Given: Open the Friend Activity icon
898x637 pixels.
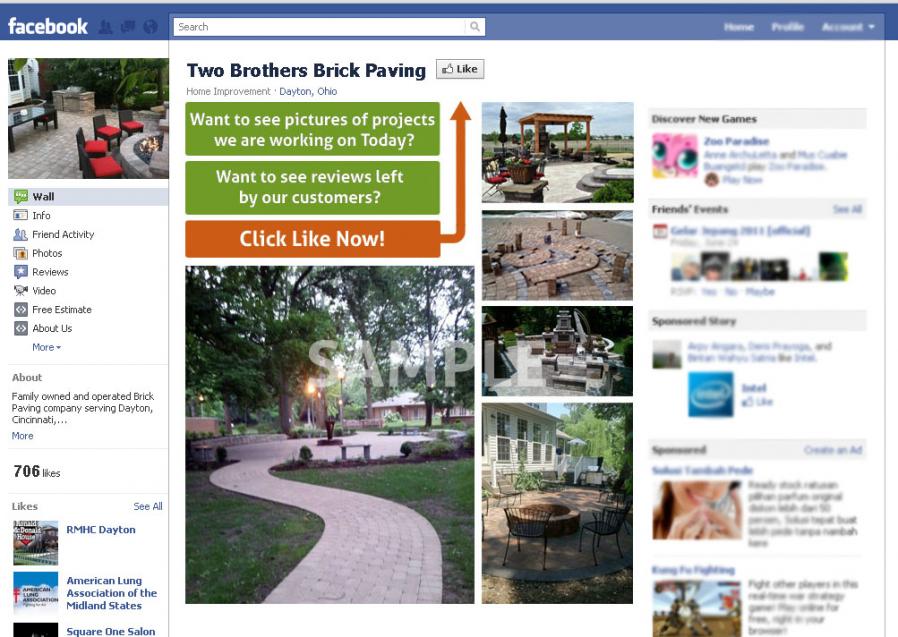Looking at the screenshot, I should pos(21,234).
